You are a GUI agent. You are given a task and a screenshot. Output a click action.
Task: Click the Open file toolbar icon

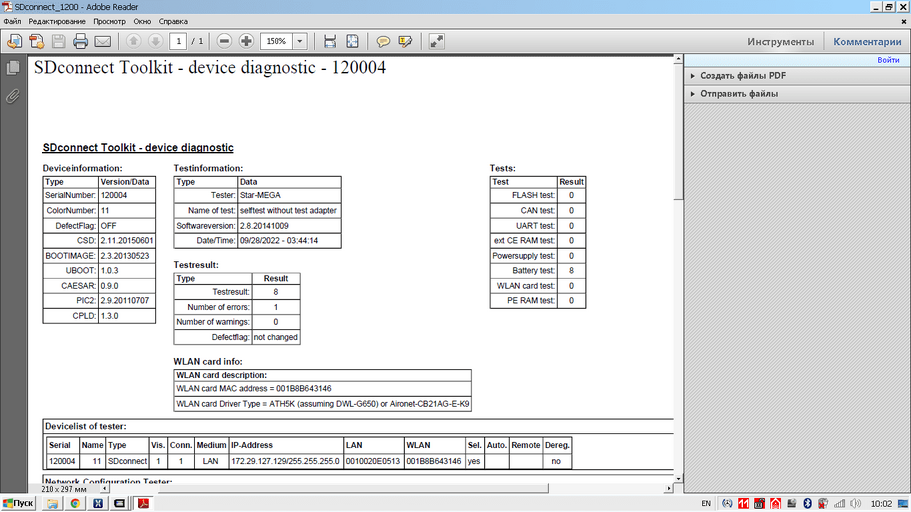(x=15, y=41)
